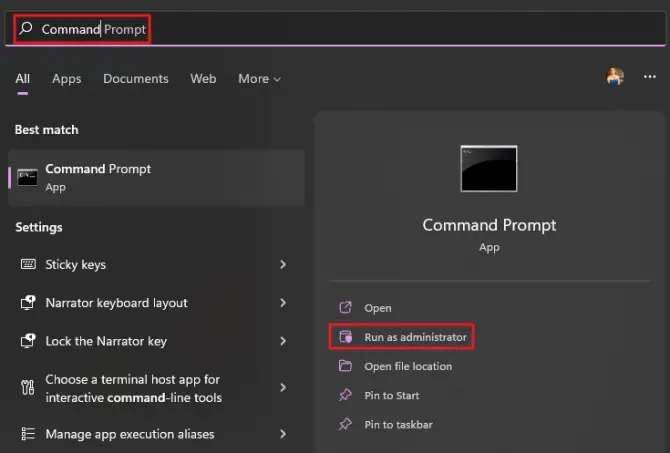Choose Open file location
The image size is (670, 453).
(x=408, y=366)
